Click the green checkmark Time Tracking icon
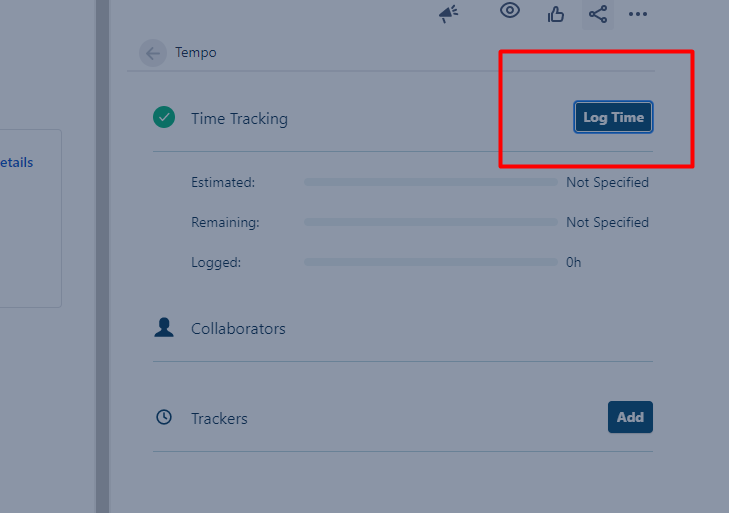 pyautogui.click(x=164, y=117)
